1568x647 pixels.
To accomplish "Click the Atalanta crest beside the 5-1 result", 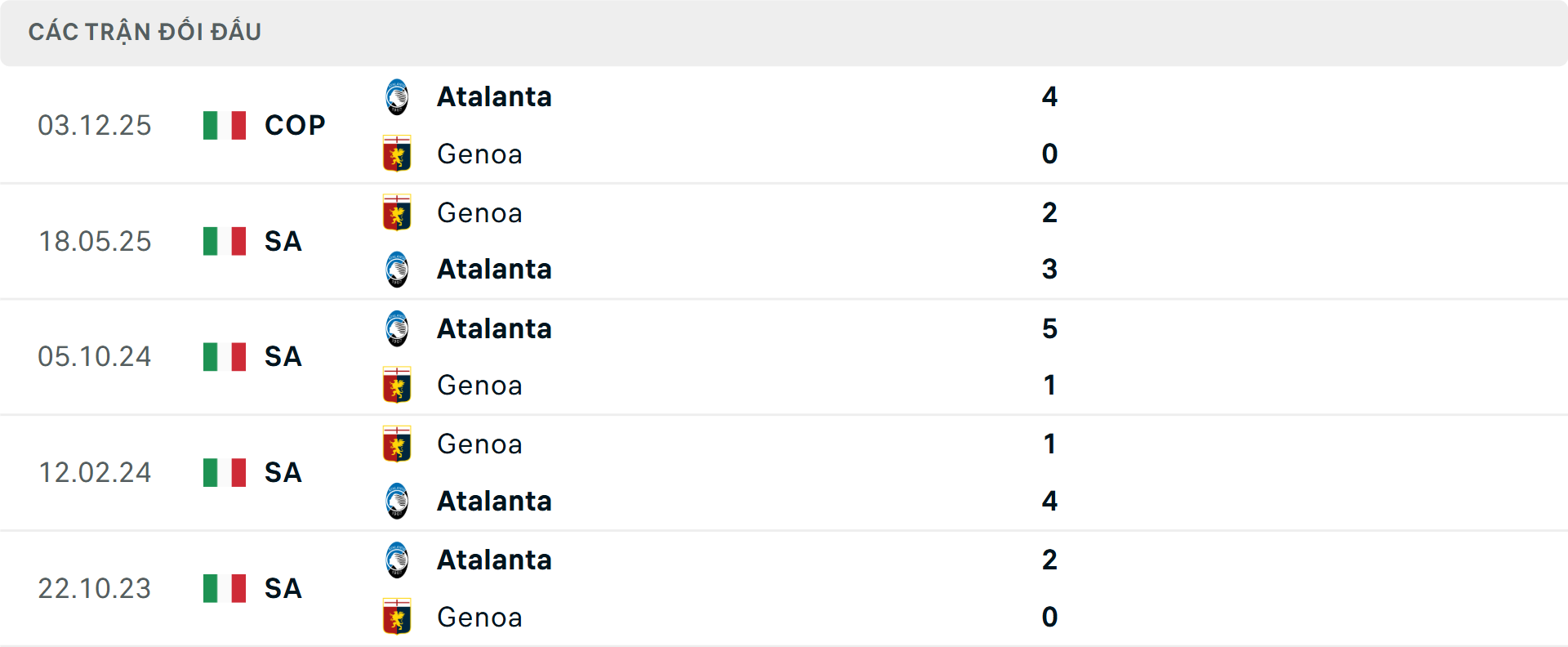I will [x=398, y=328].
